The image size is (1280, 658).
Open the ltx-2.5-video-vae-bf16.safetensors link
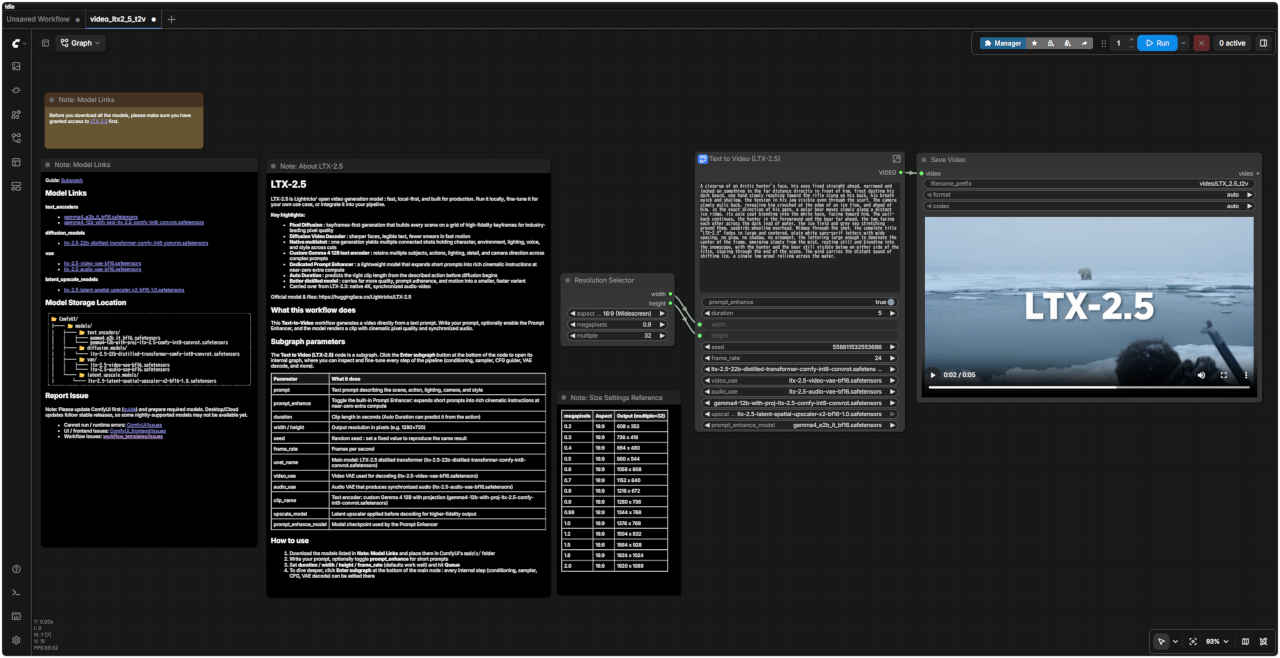point(102,263)
